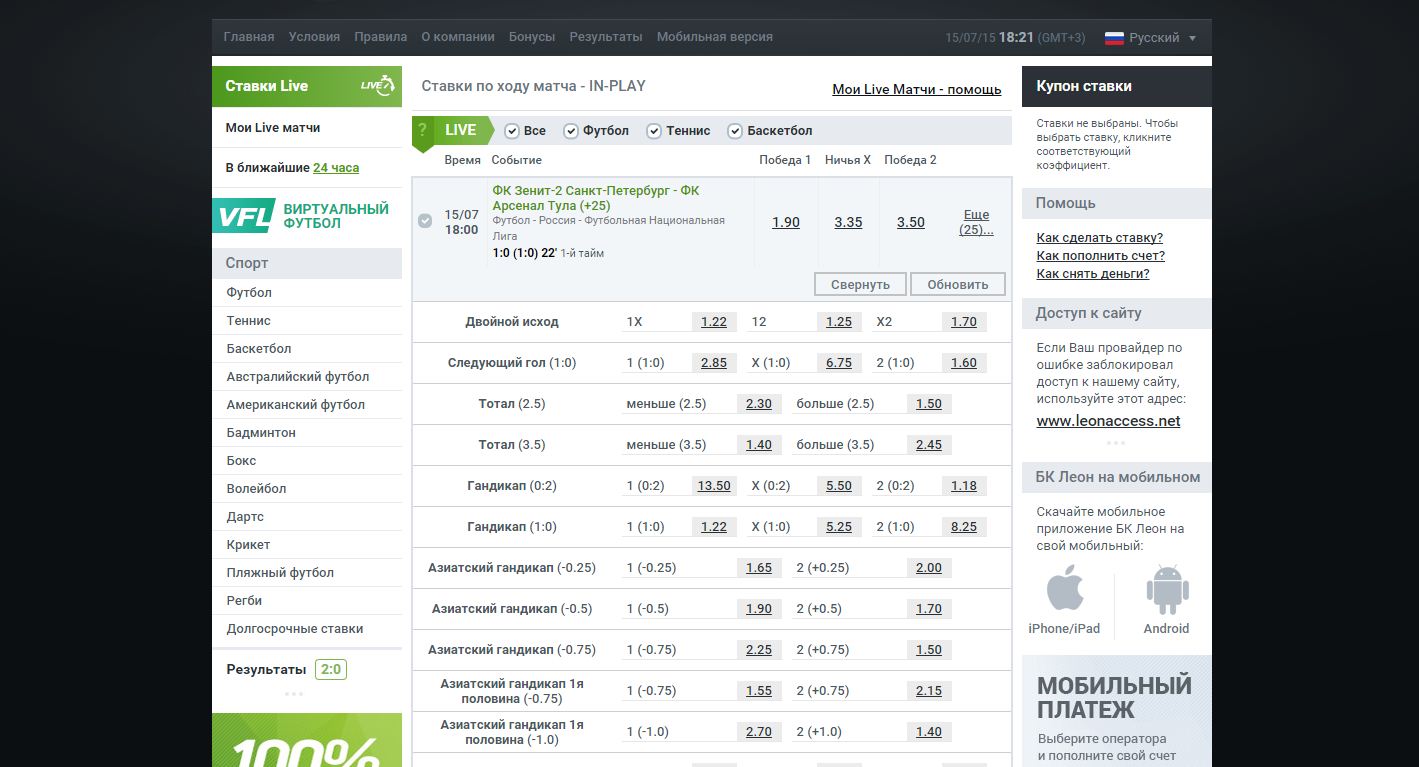This screenshot has width=1419, height=767.
Task: Open the Мои Live Матчи - помощь link
Action: click(917, 89)
